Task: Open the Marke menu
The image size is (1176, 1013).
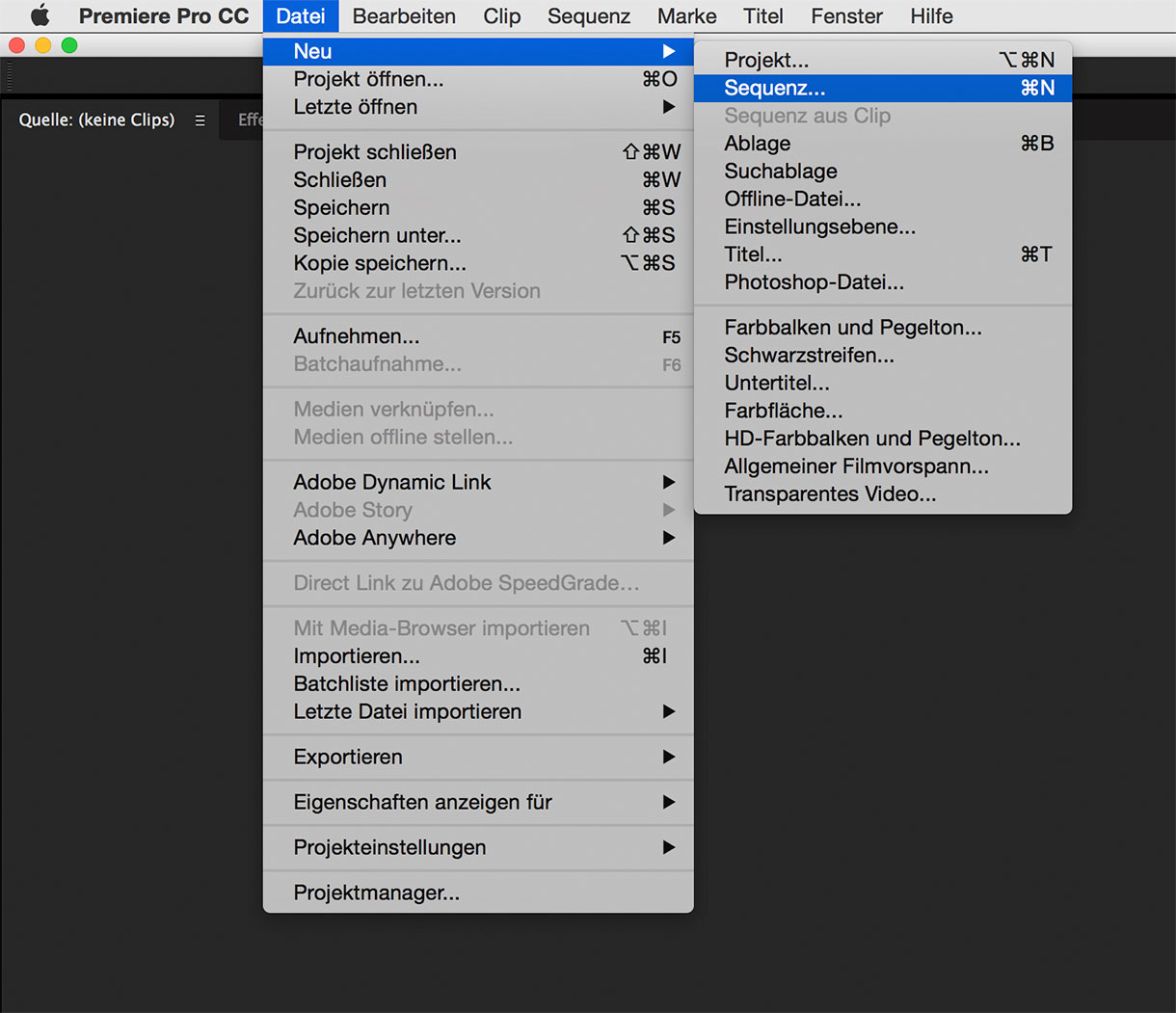Action: pos(687,16)
